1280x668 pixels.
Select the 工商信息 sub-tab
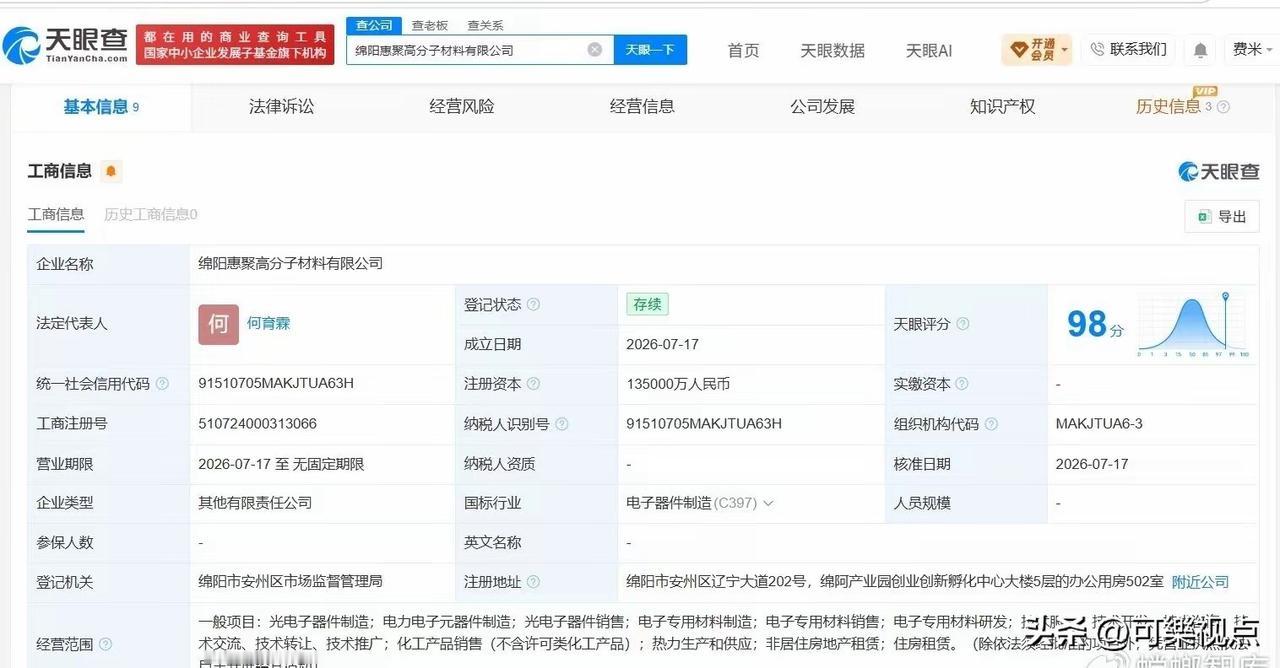click(x=56, y=214)
